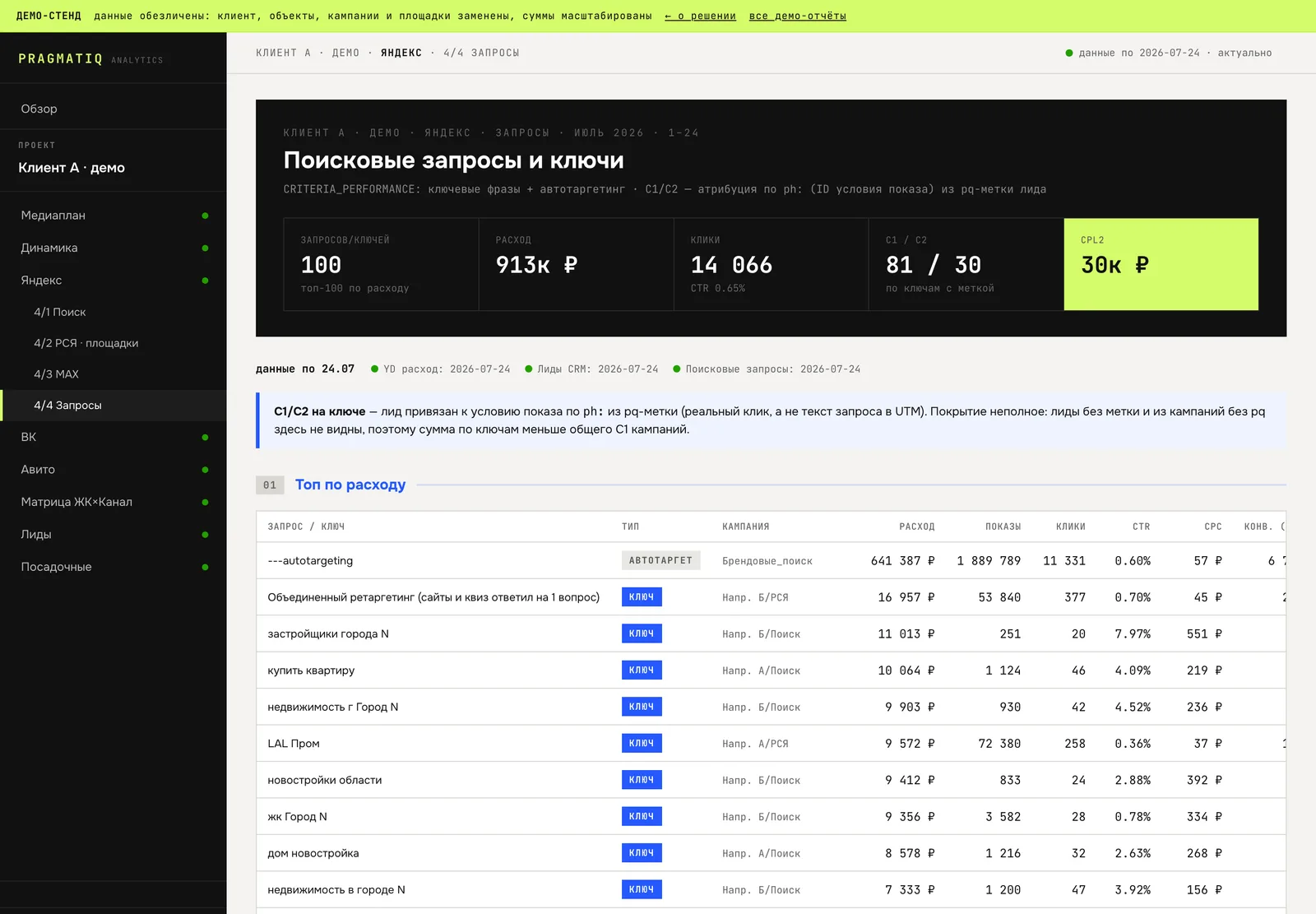Go to 4/2 РСЯ · площадки subpage
This screenshot has height=914, width=1316.
[114, 343]
